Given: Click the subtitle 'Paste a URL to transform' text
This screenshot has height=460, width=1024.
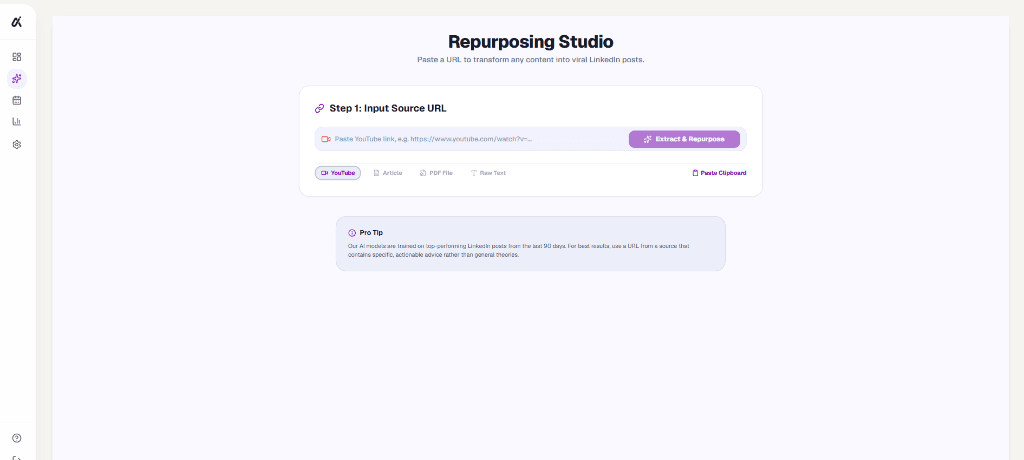Looking at the screenshot, I should (x=530, y=59).
